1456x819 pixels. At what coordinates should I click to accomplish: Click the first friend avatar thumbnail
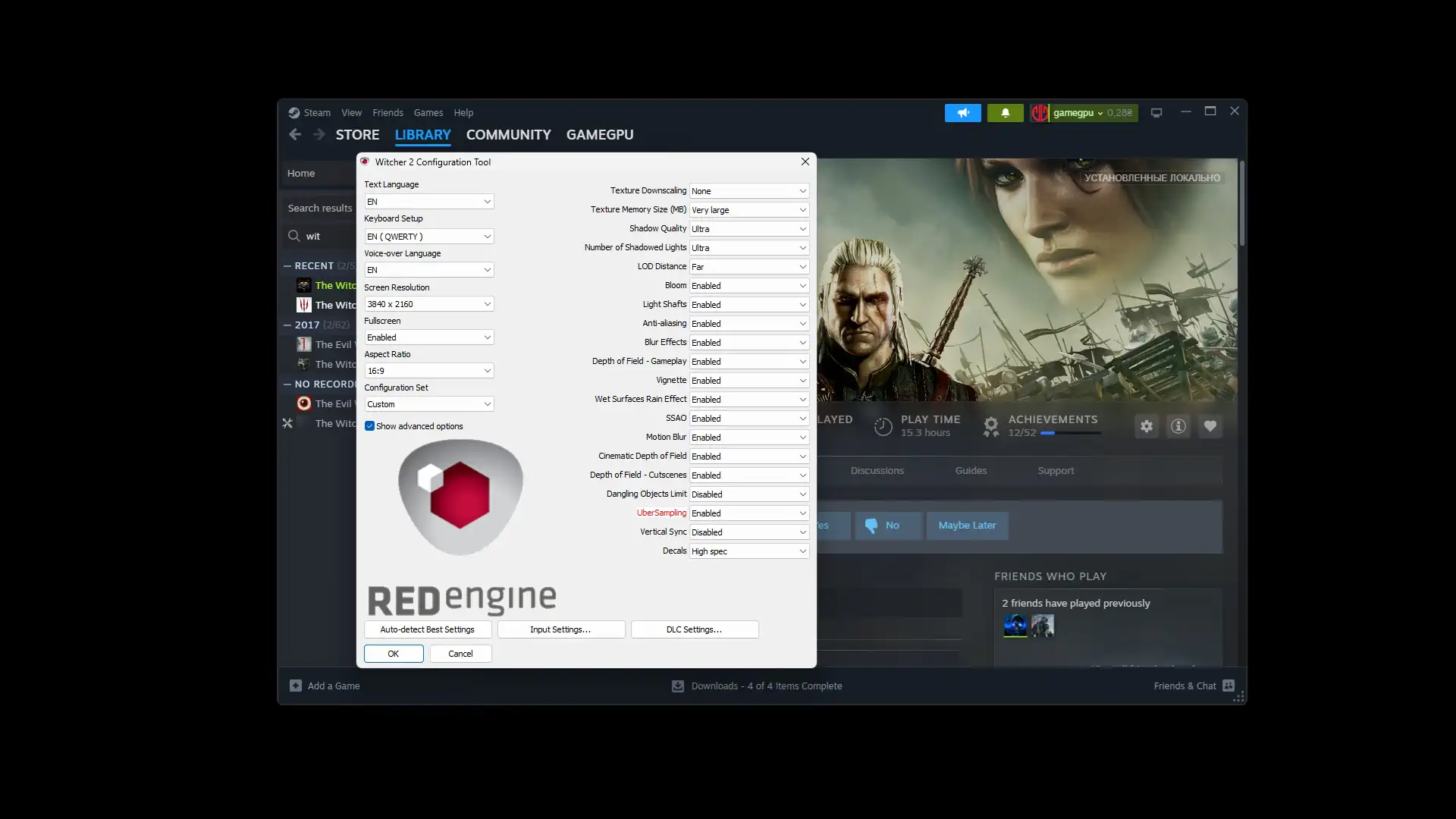point(1015,626)
